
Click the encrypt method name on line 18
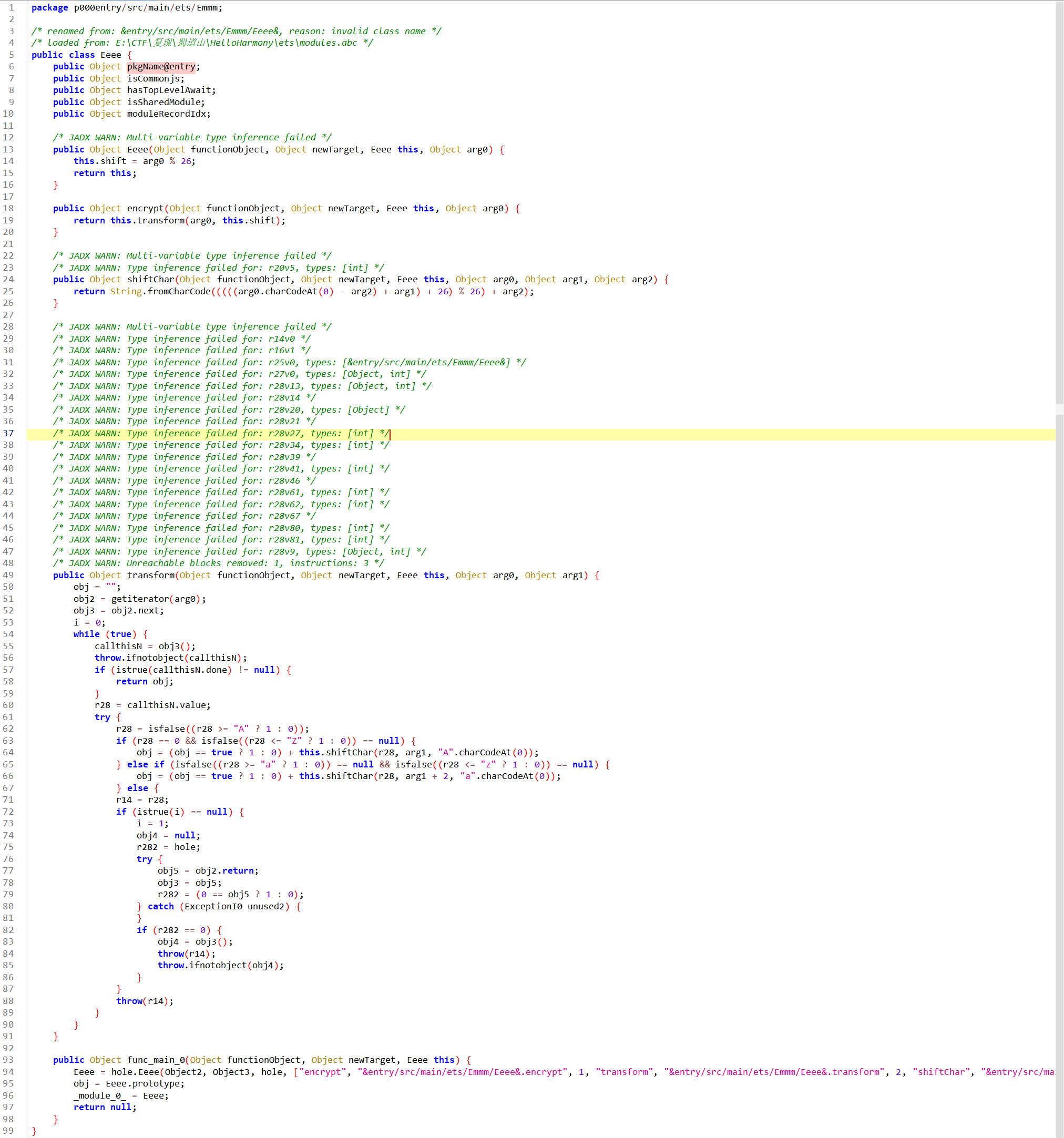[x=146, y=208]
